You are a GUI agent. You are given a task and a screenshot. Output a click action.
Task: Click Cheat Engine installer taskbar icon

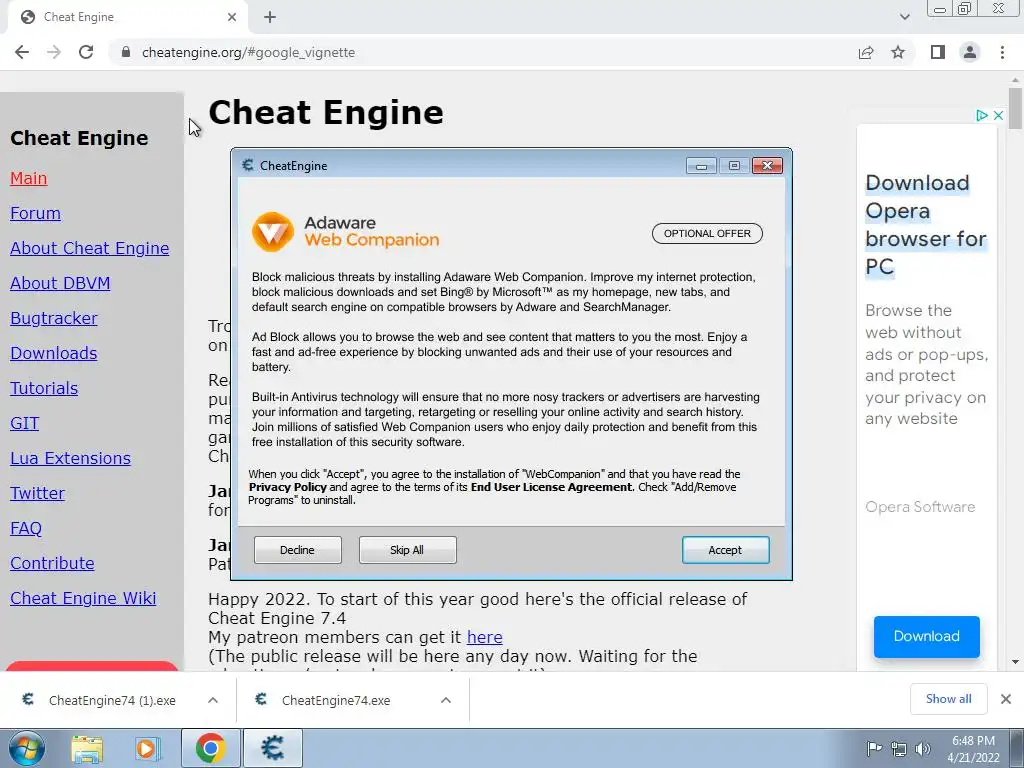[272, 748]
